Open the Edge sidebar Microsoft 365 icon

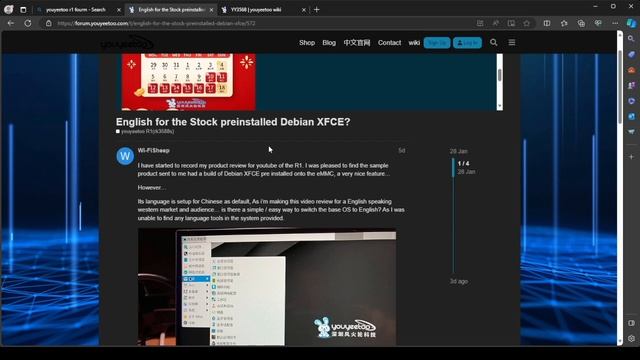631,101
